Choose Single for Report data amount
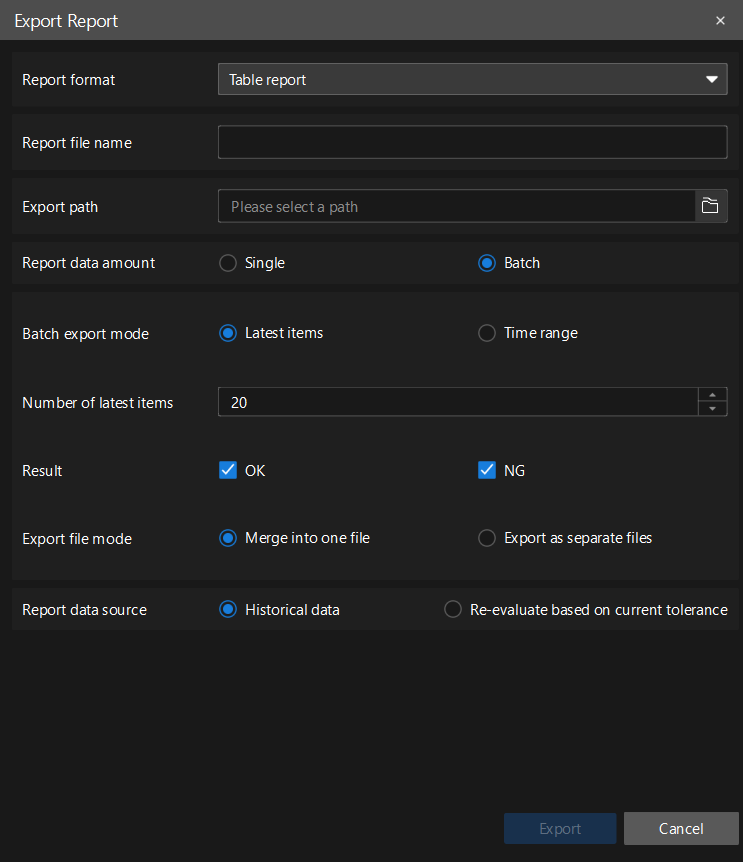 pos(228,263)
